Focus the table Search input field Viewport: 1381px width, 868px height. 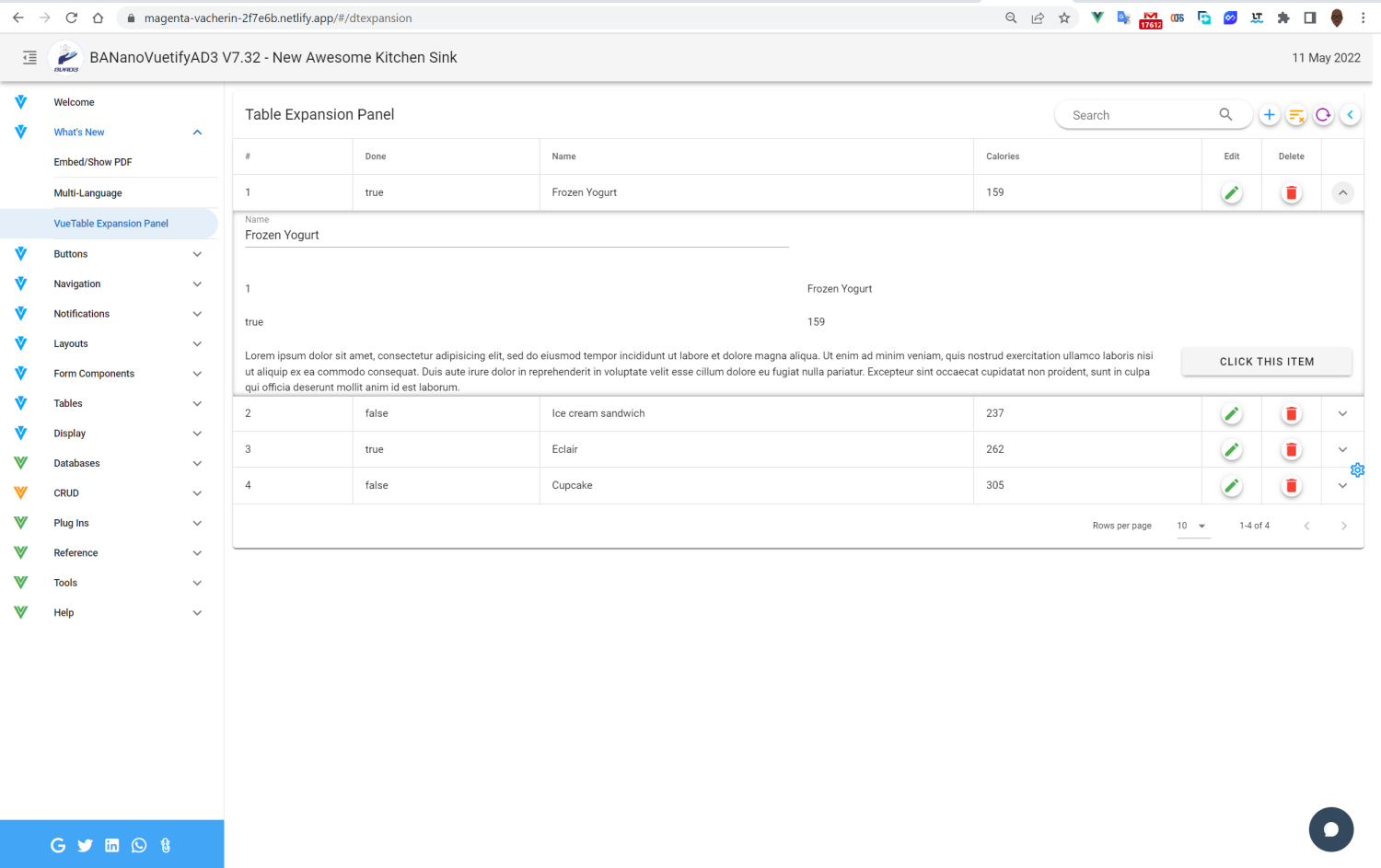pyautogui.click(x=1142, y=115)
